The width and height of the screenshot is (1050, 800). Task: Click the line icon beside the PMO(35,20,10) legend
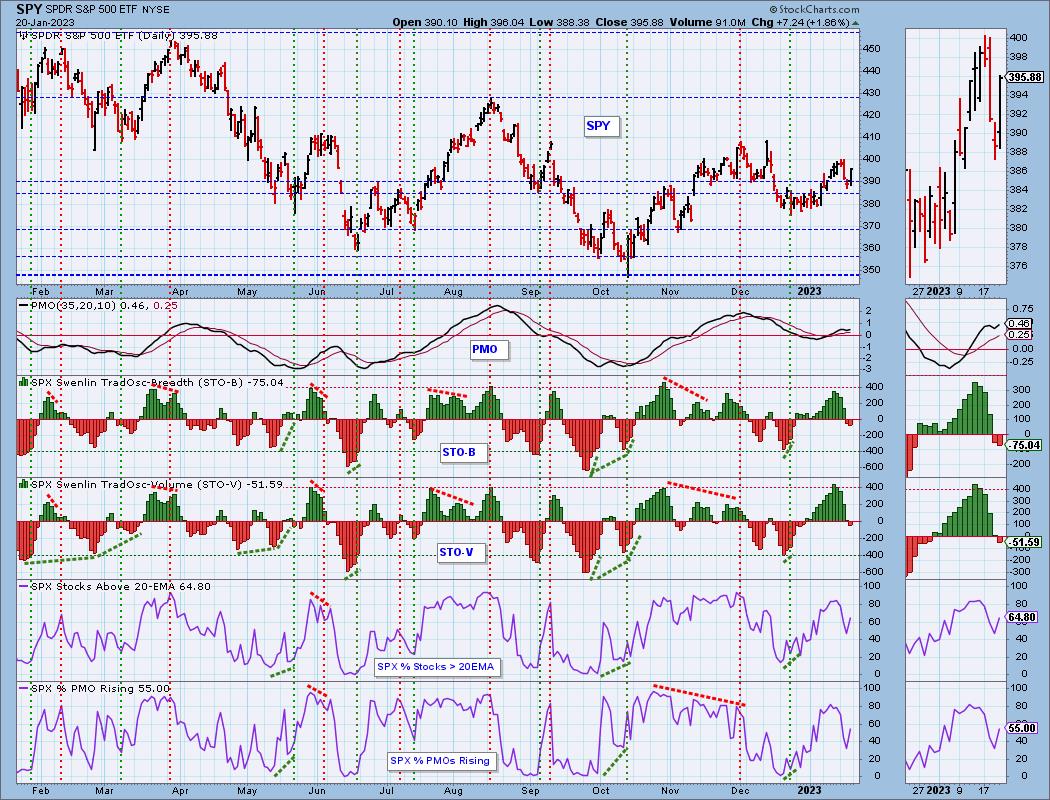(x=23, y=305)
